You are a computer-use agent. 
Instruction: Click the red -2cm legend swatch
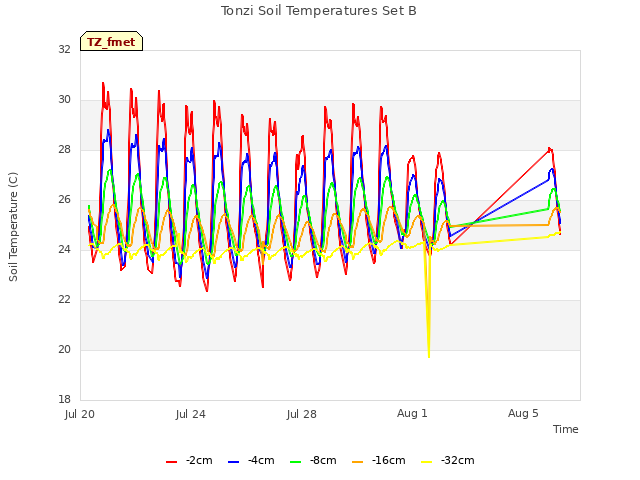(171, 462)
